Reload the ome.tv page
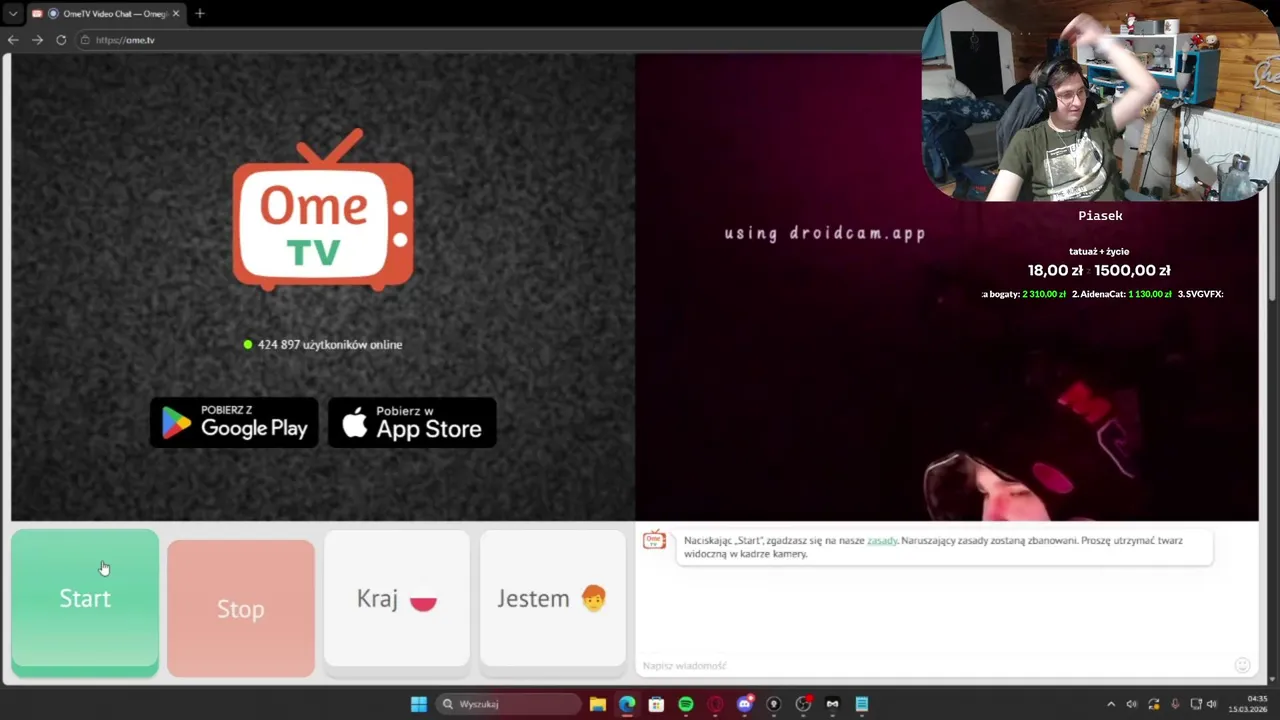The height and width of the screenshot is (720, 1280). (61, 40)
